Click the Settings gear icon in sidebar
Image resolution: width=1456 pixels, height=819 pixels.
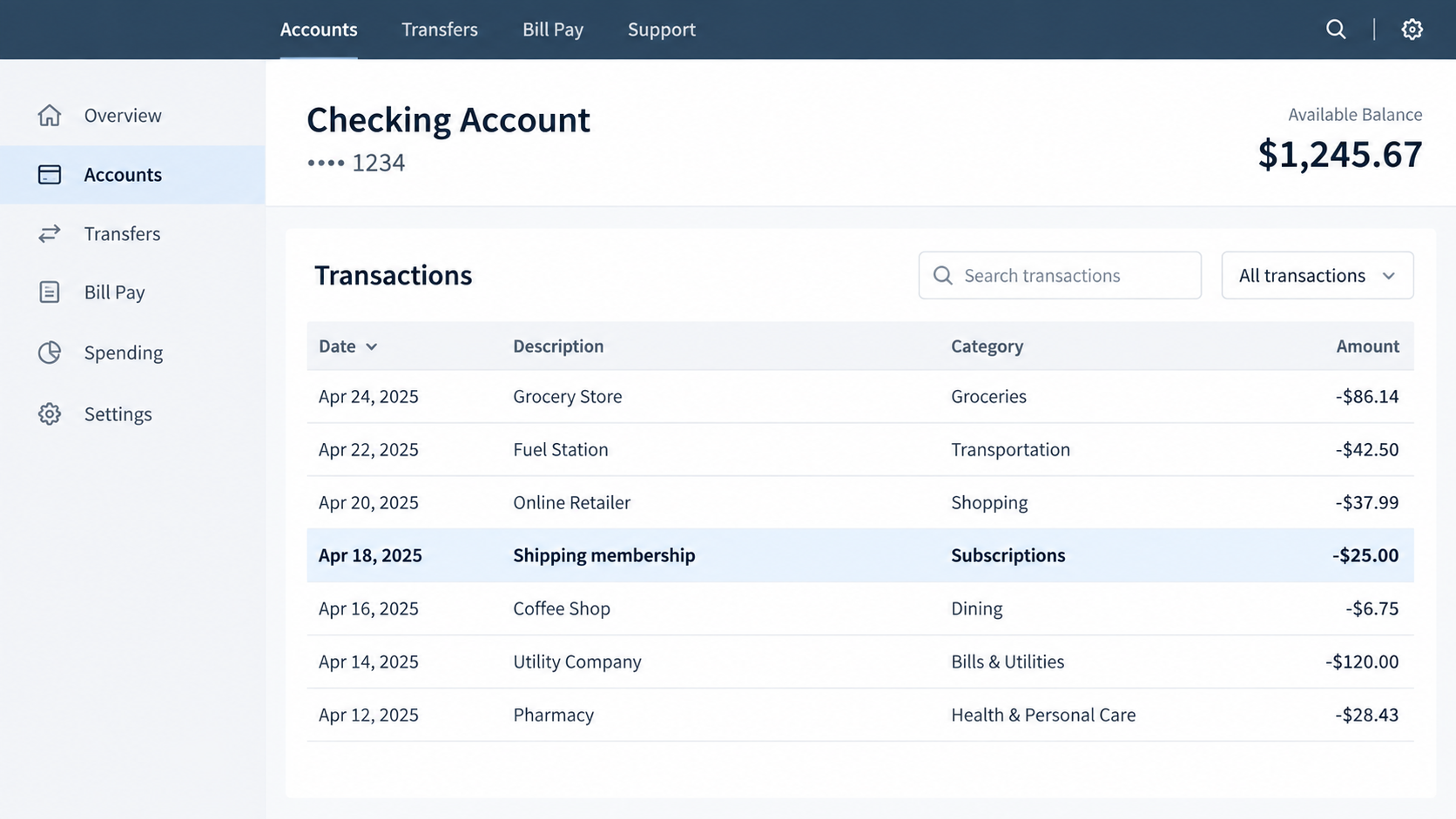tap(50, 413)
